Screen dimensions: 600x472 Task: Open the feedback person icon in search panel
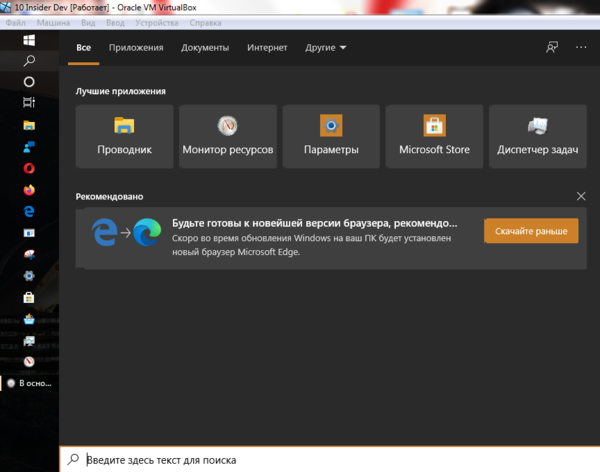click(x=552, y=47)
